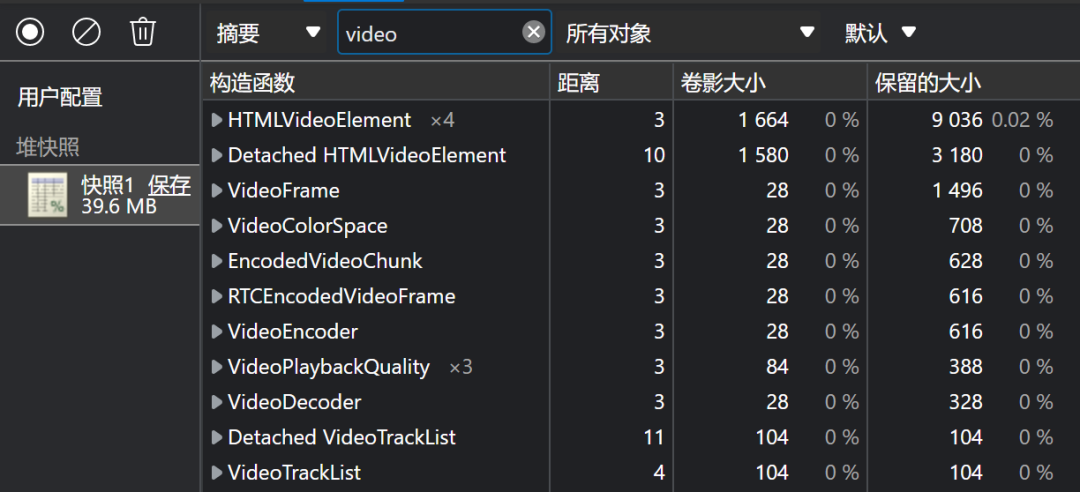Select the VideoColorSpace constructor name

(x=308, y=226)
